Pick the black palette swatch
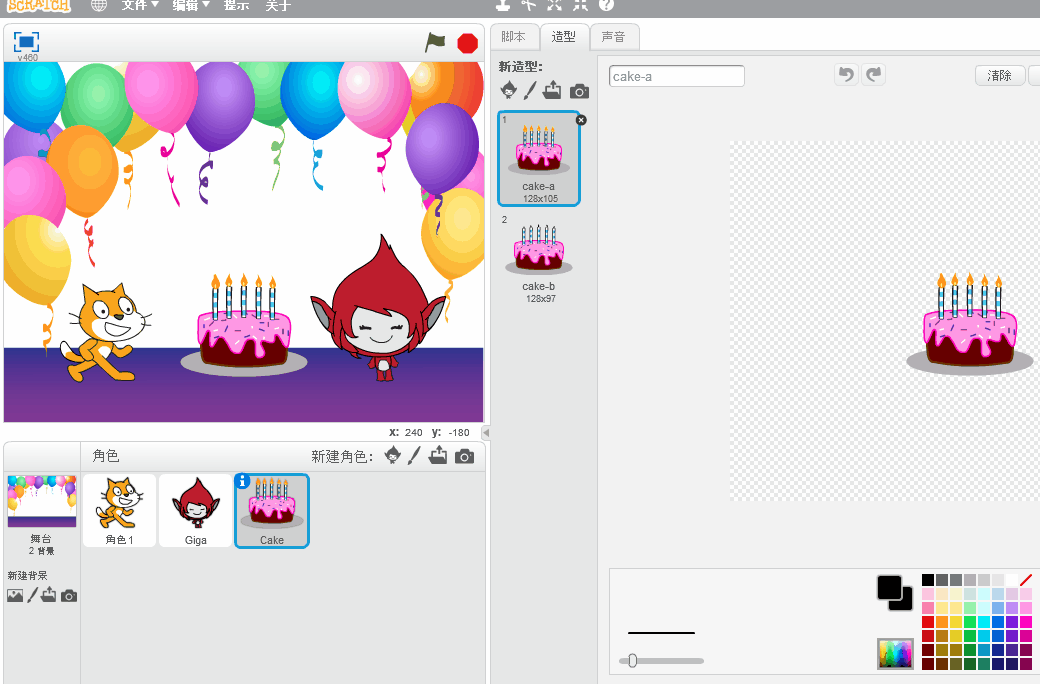The image size is (1040, 684). 928,580
